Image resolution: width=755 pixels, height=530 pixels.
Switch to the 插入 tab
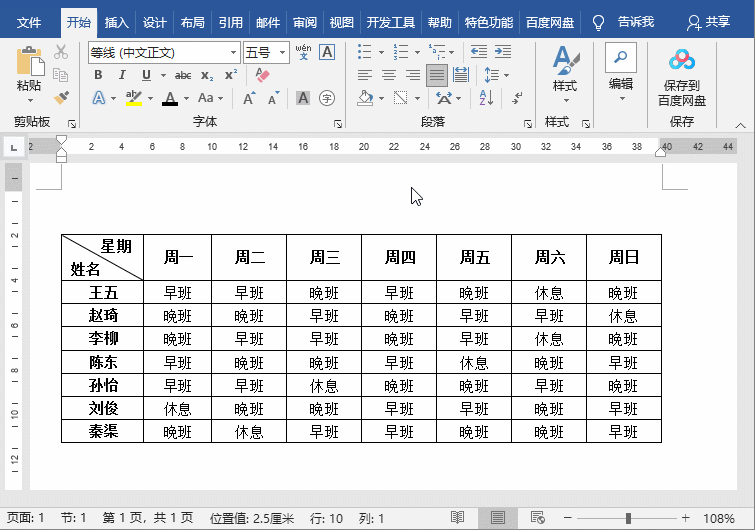[x=116, y=23]
